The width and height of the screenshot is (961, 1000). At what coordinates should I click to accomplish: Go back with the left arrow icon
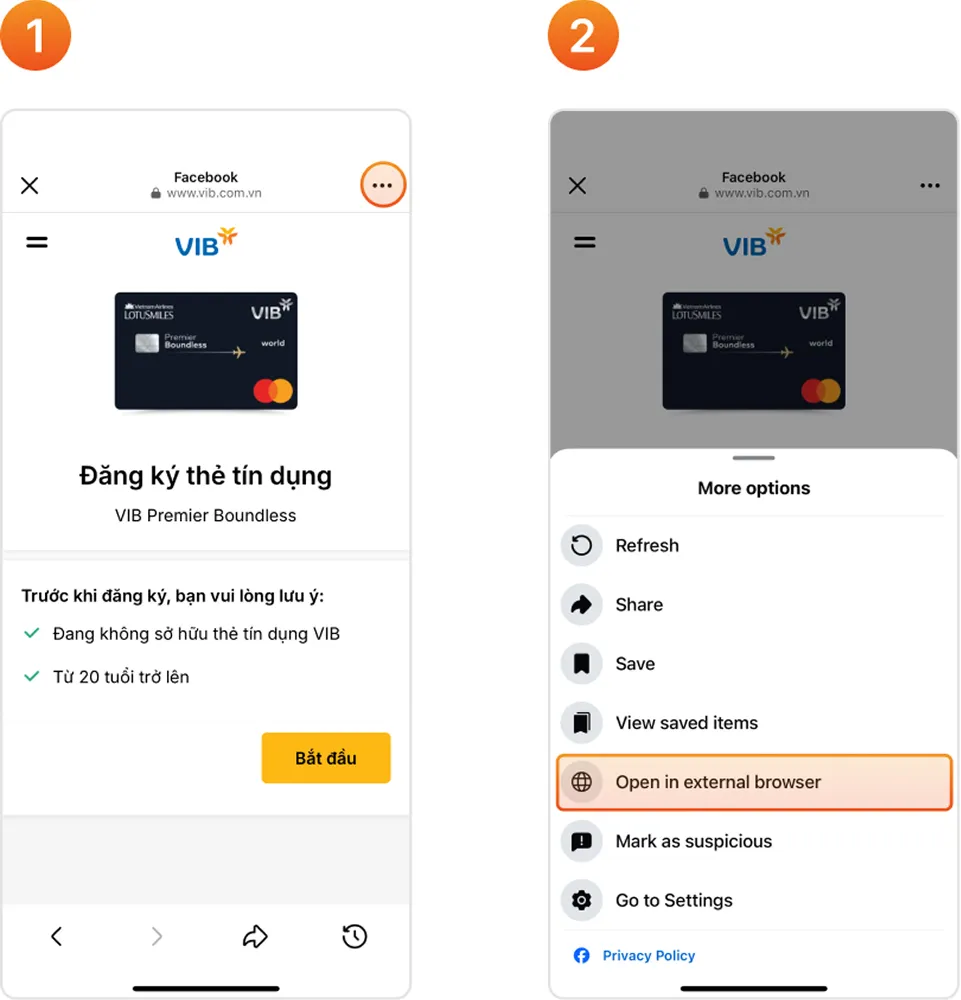(x=57, y=936)
